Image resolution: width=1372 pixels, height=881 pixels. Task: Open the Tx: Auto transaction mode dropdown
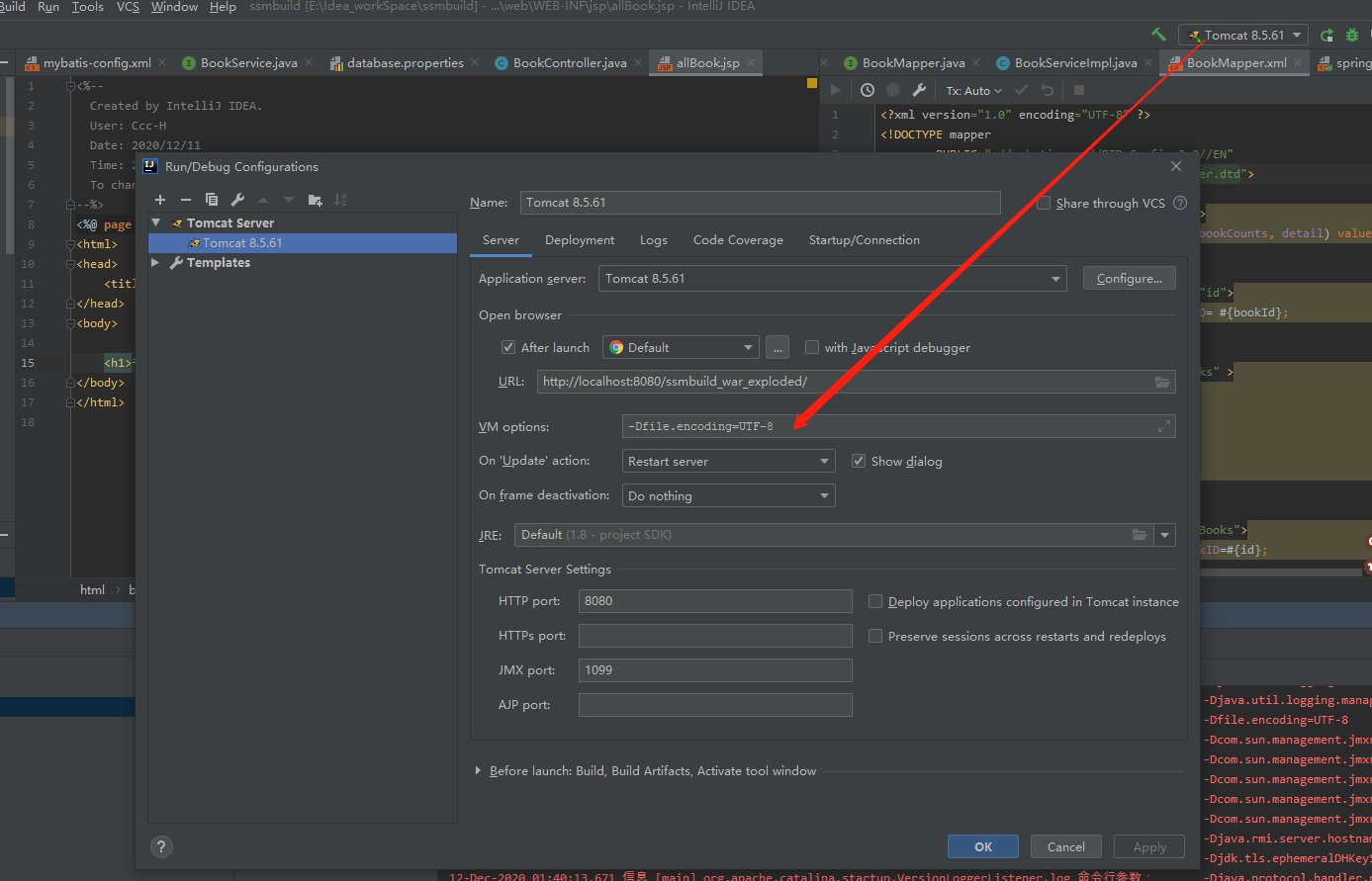point(974,90)
